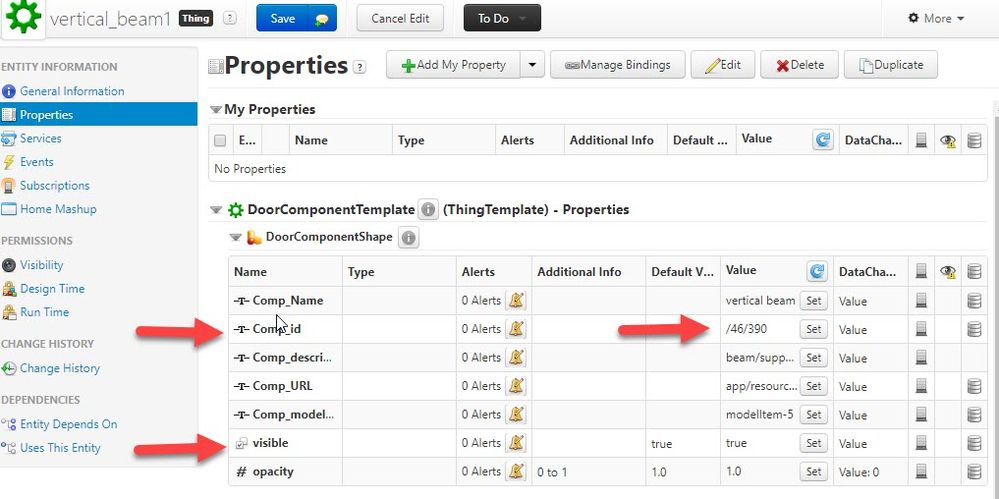The width and height of the screenshot is (999, 499).
Task: Click the read-only eye column header in My Properties
Action: pos(947,141)
